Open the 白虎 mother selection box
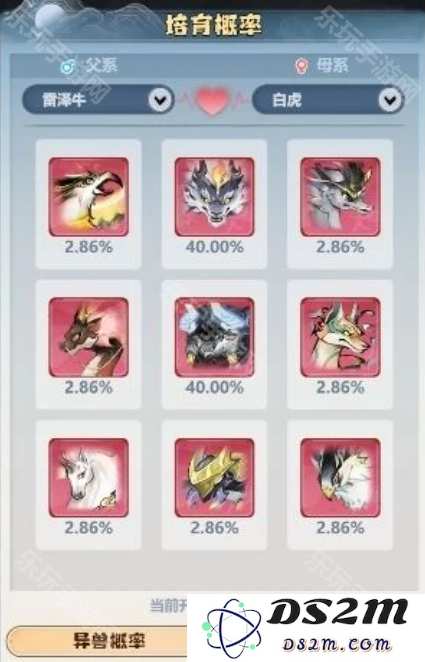This screenshot has width=425, height=662. (328, 100)
